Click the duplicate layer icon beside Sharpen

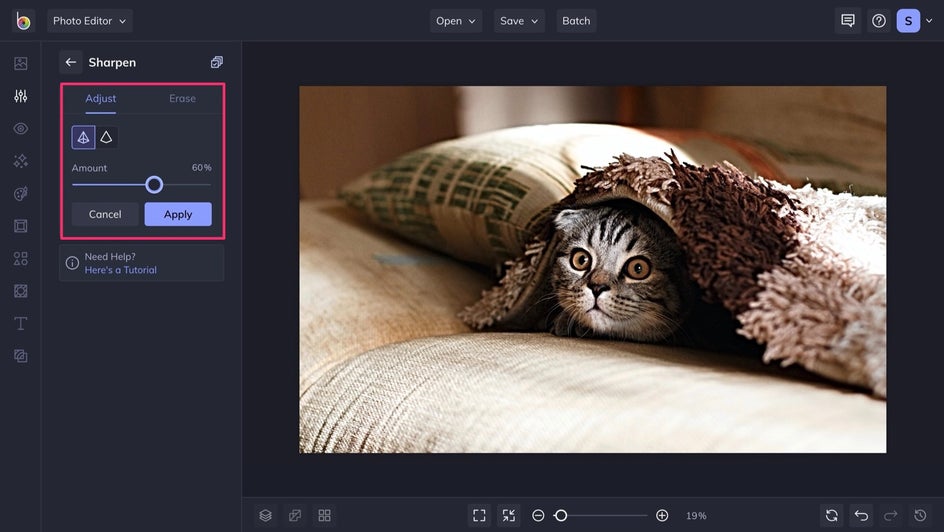217,62
